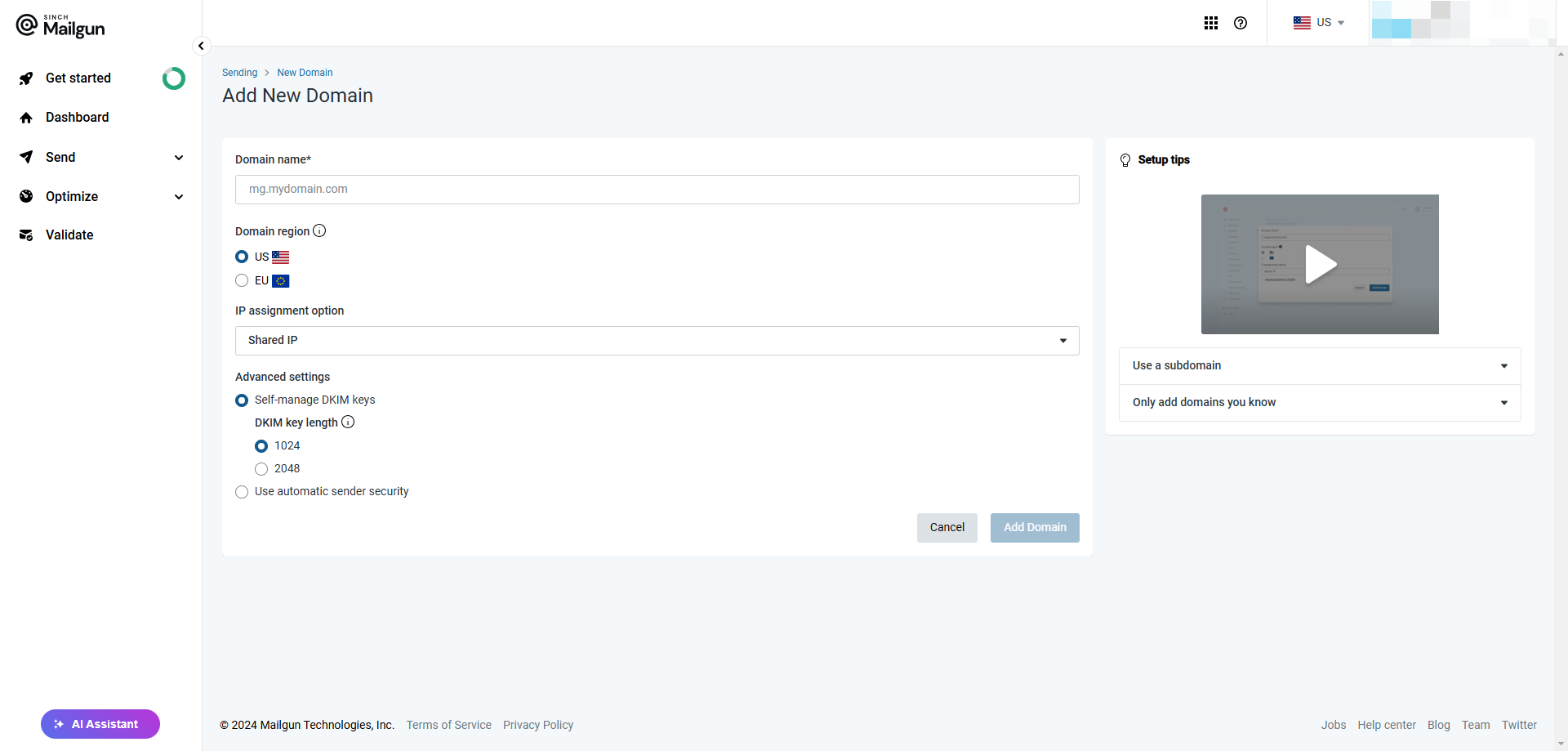The image size is (1568, 751).
Task: Open the Optimize menu item
Action: (72, 197)
